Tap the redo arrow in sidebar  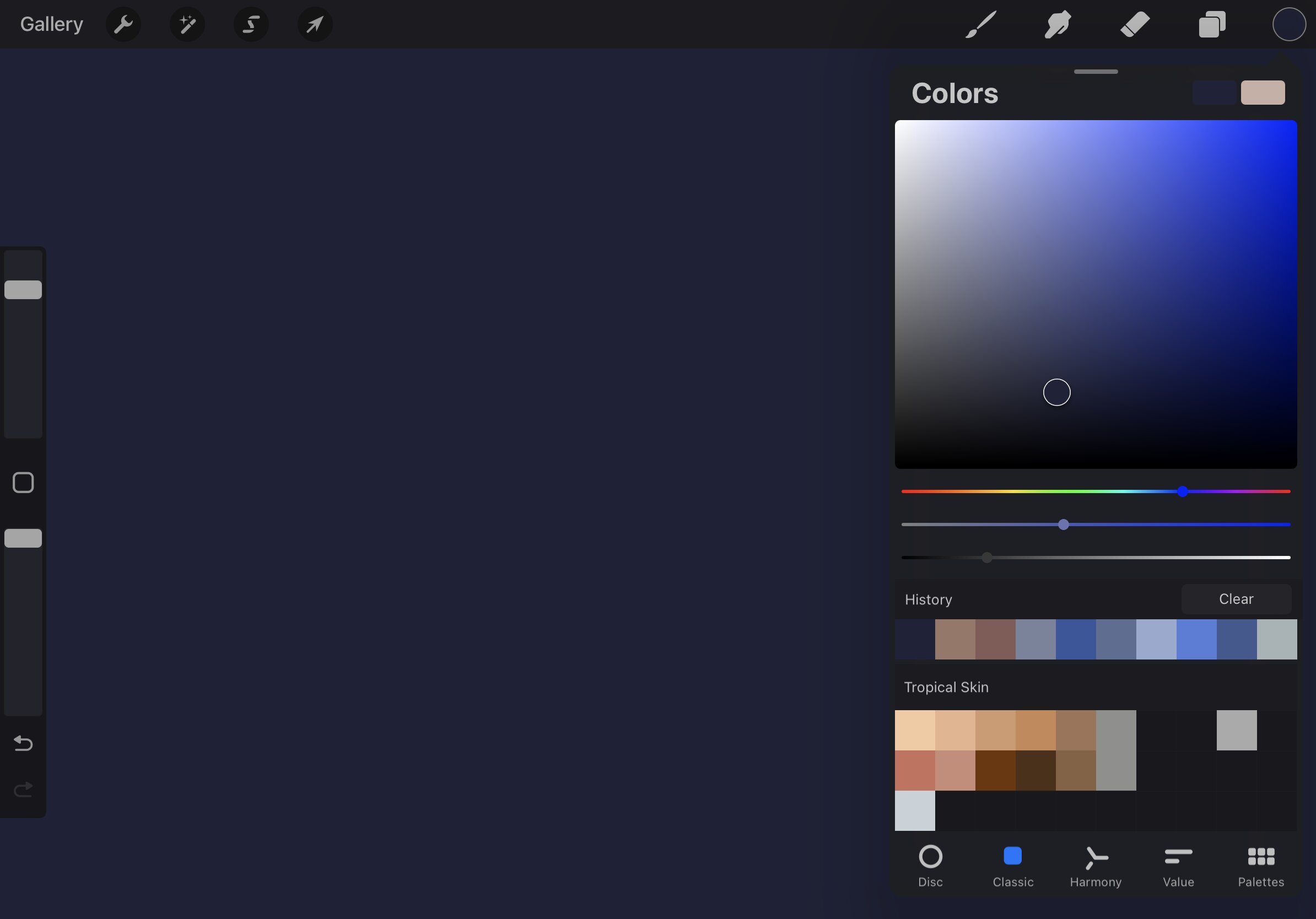tap(23, 789)
